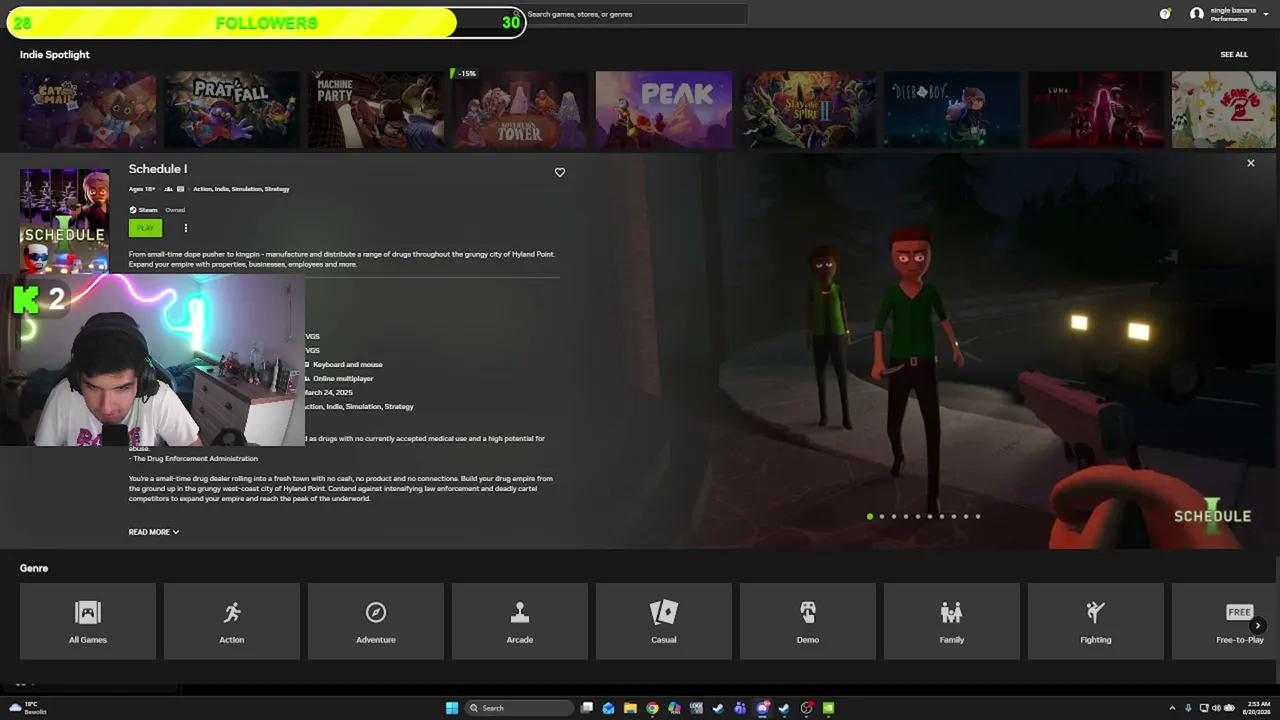
Task: Open the taskbar clock and date
Action: click(x=1259, y=708)
